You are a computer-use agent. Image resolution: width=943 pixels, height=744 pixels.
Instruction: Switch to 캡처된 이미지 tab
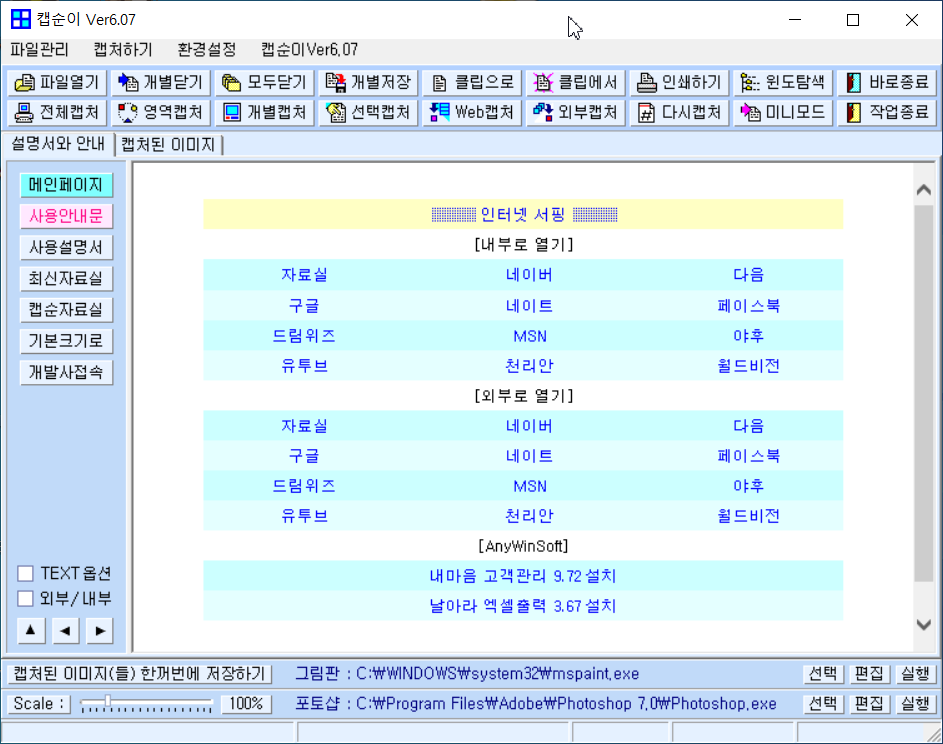click(x=168, y=144)
